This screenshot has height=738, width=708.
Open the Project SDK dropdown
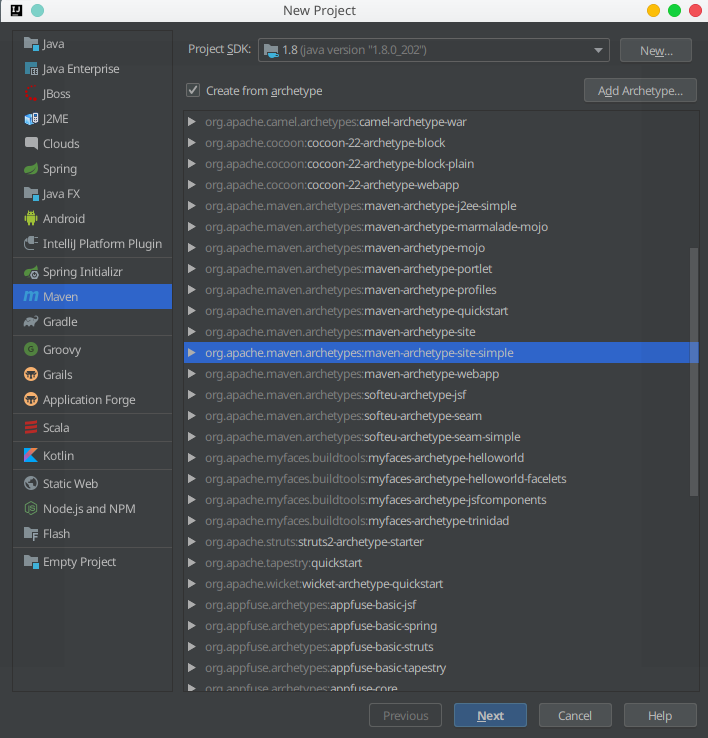(434, 50)
